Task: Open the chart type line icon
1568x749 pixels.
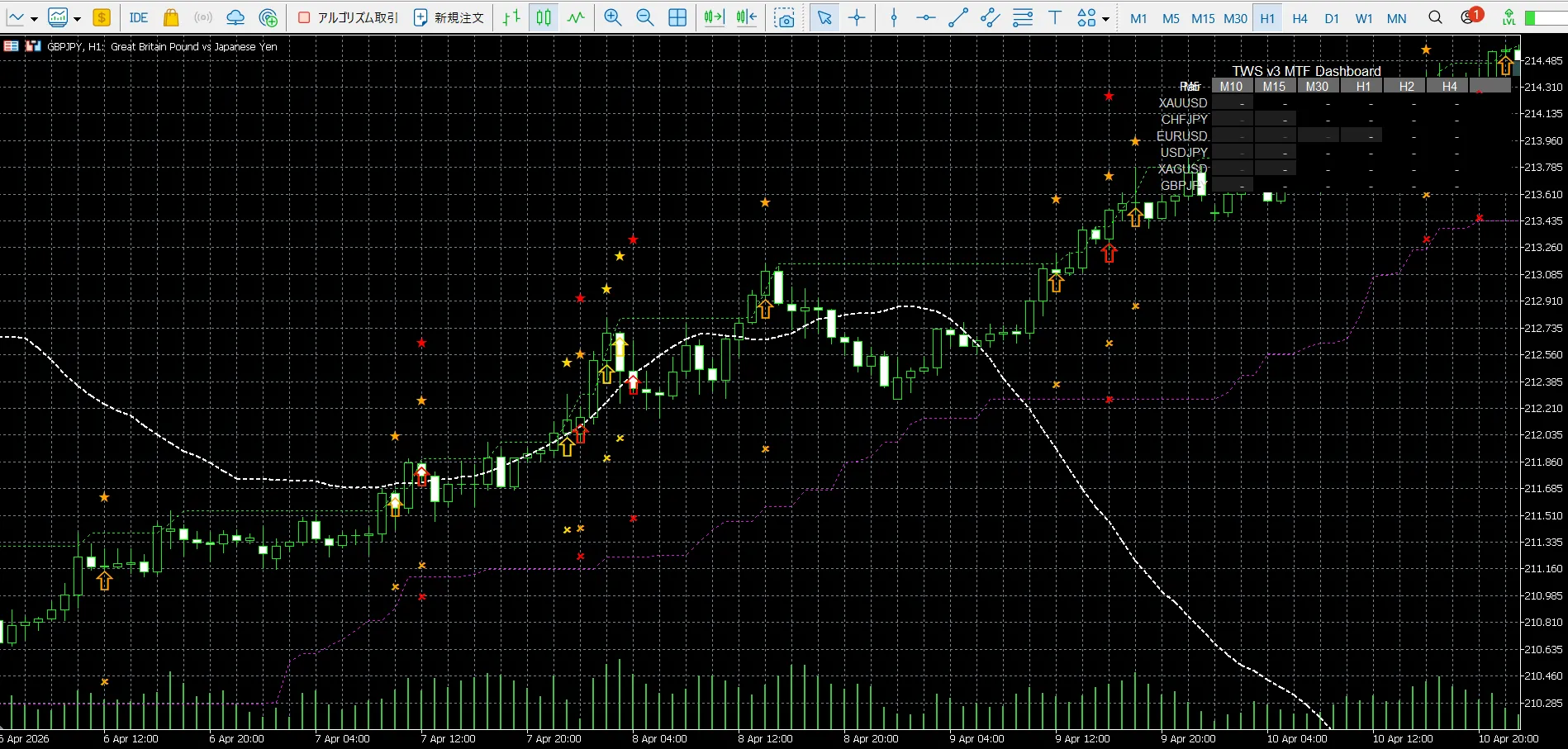Action: 16,17
